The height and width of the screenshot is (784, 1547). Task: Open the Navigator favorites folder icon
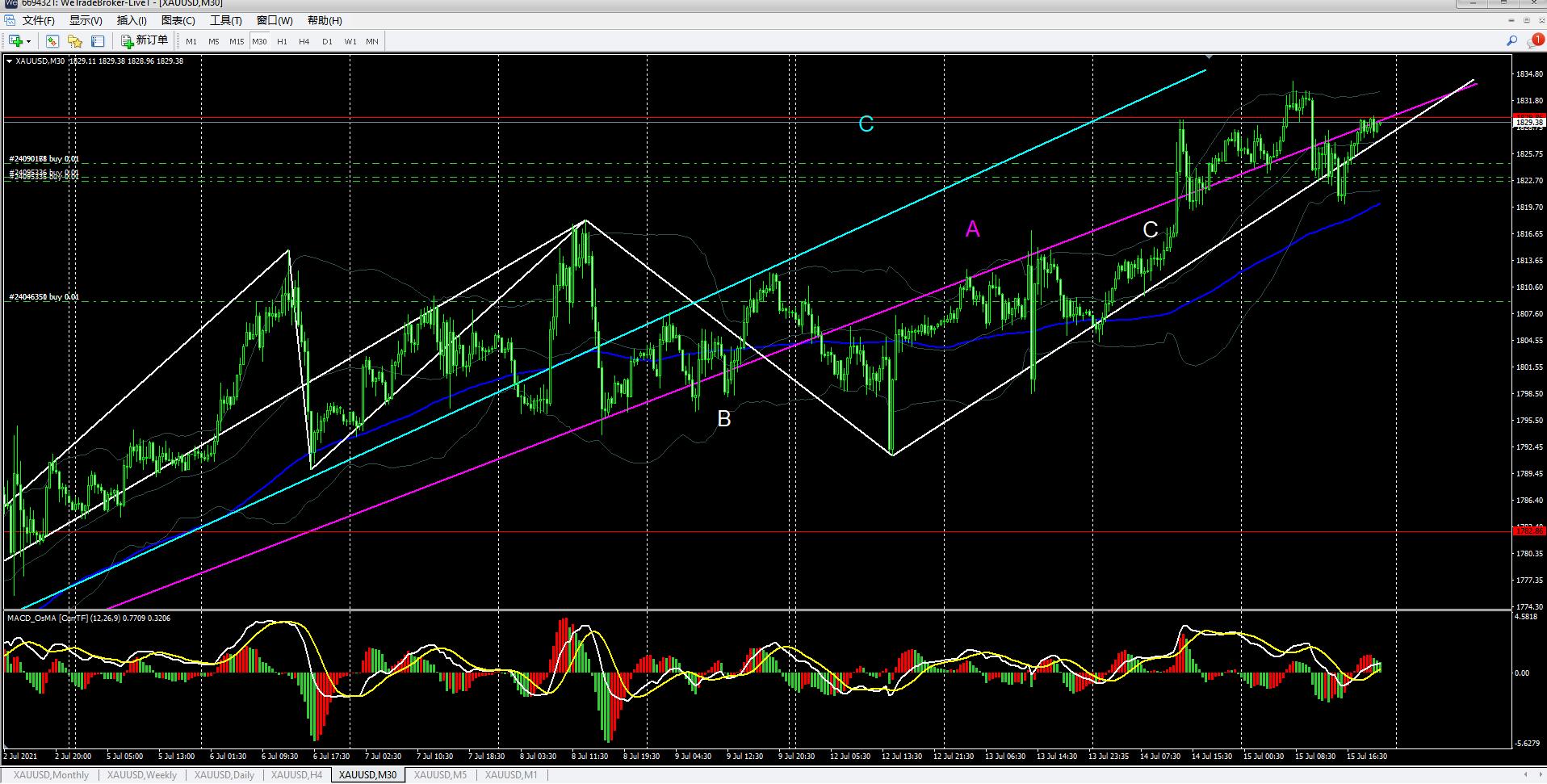[75, 41]
